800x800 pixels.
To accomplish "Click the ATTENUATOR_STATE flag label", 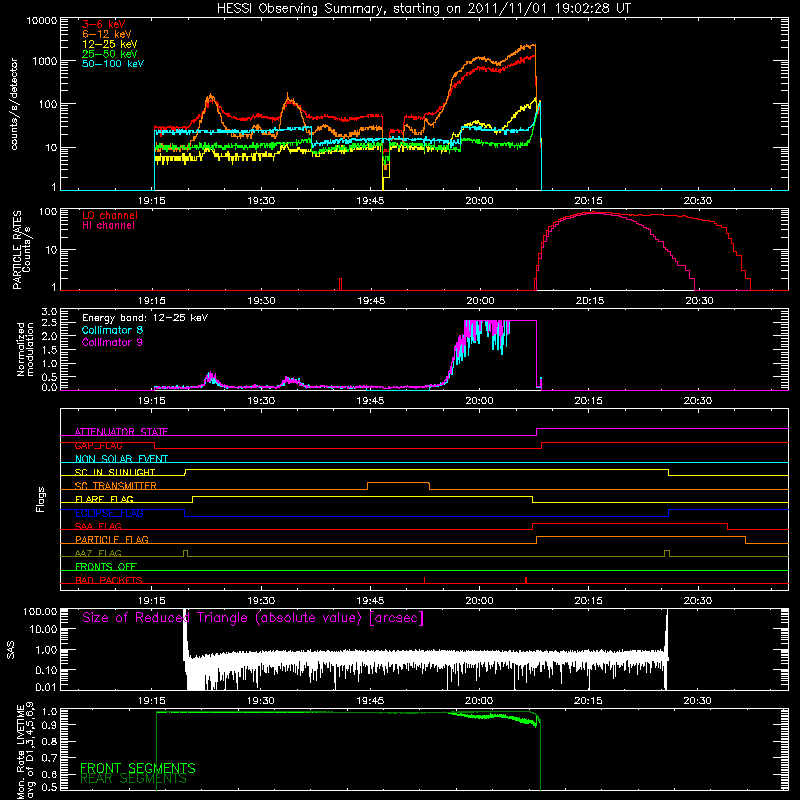I will click(121, 432).
